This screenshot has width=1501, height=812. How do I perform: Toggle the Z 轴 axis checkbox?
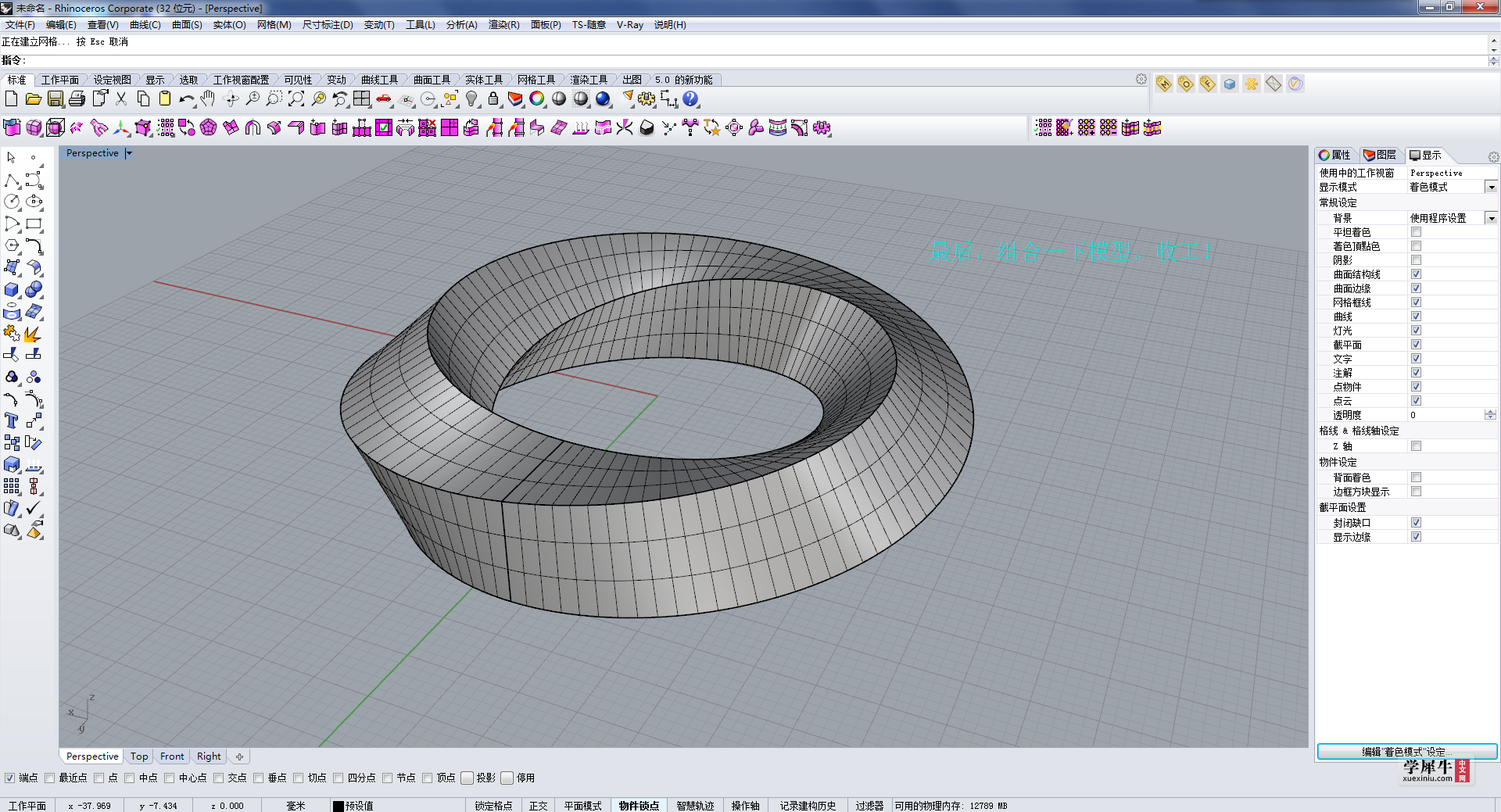coord(1416,446)
